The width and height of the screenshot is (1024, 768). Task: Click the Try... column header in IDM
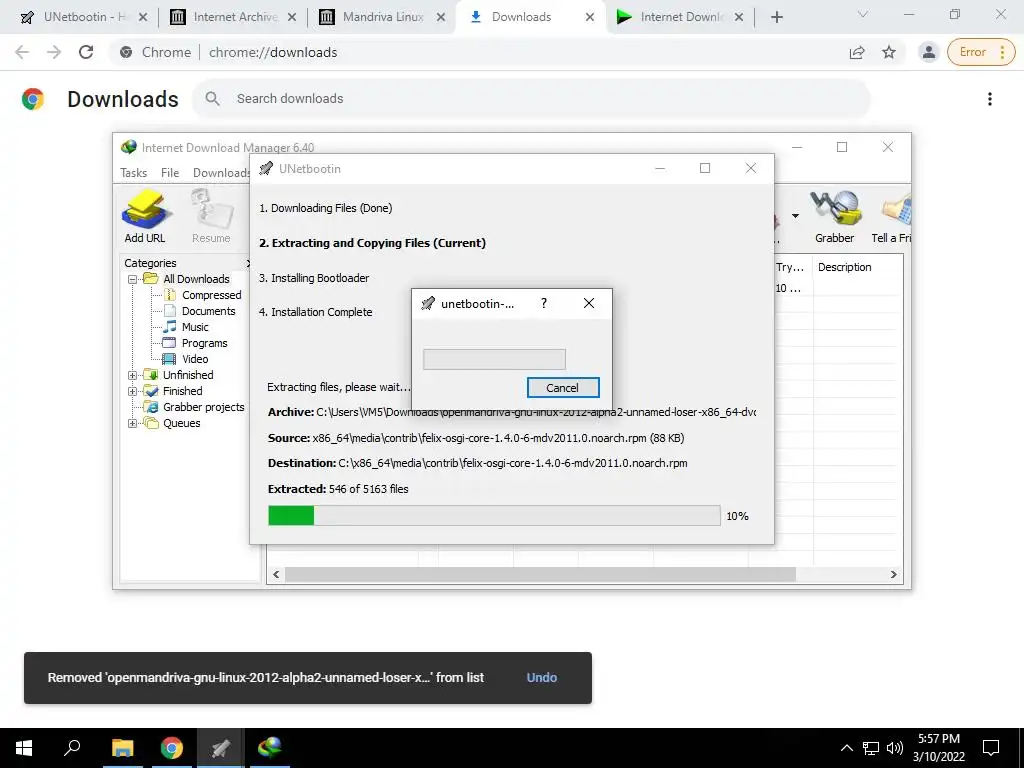tap(790, 267)
